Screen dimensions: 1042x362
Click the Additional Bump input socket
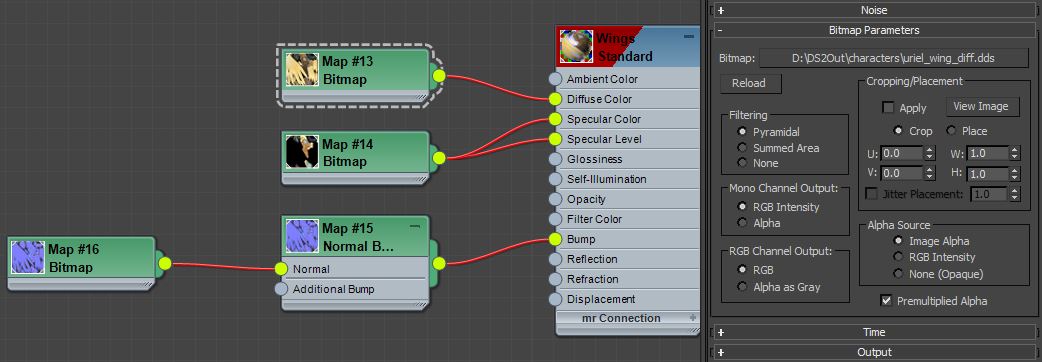(281, 289)
